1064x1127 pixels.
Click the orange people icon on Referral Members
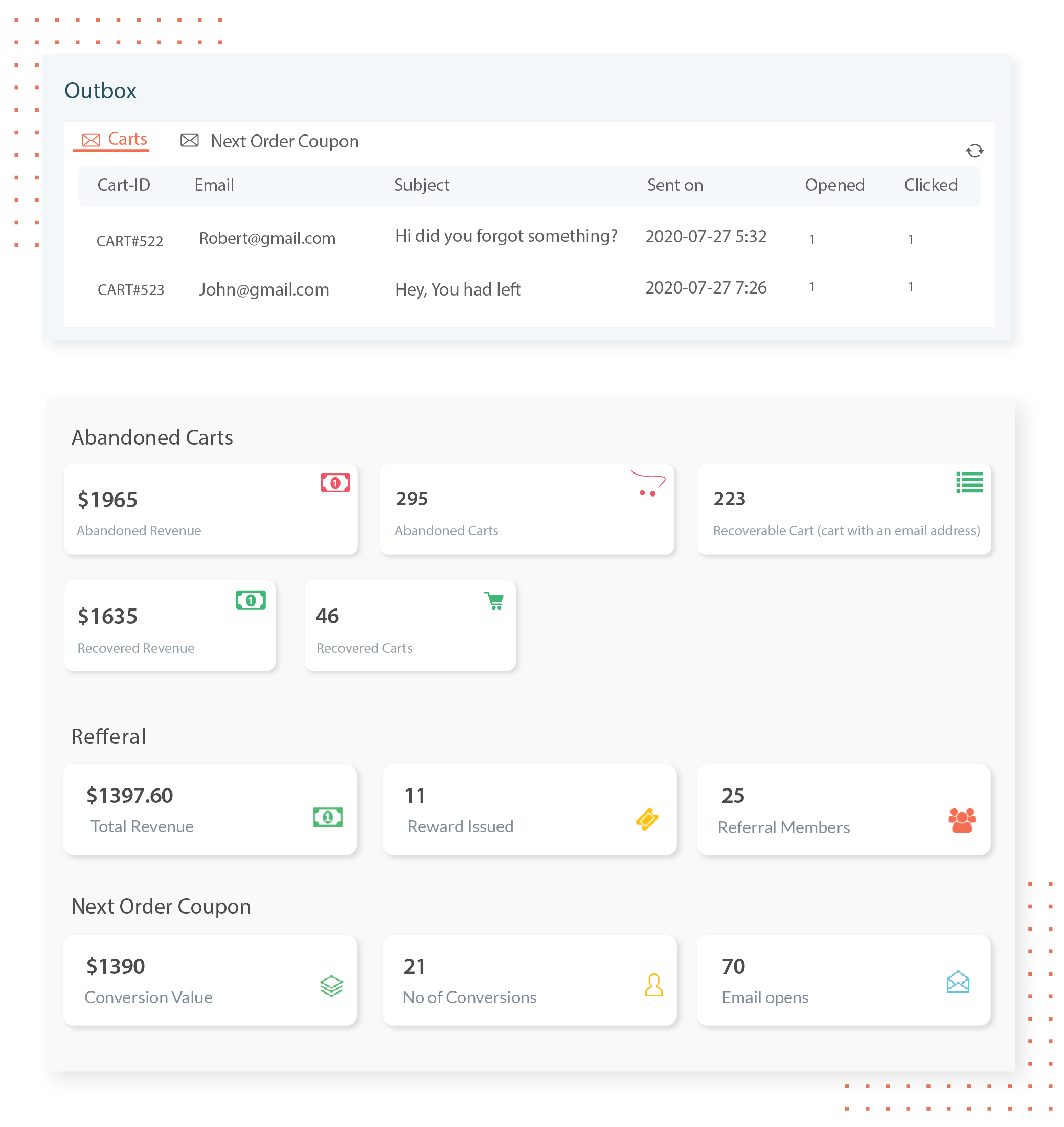[961, 820]
